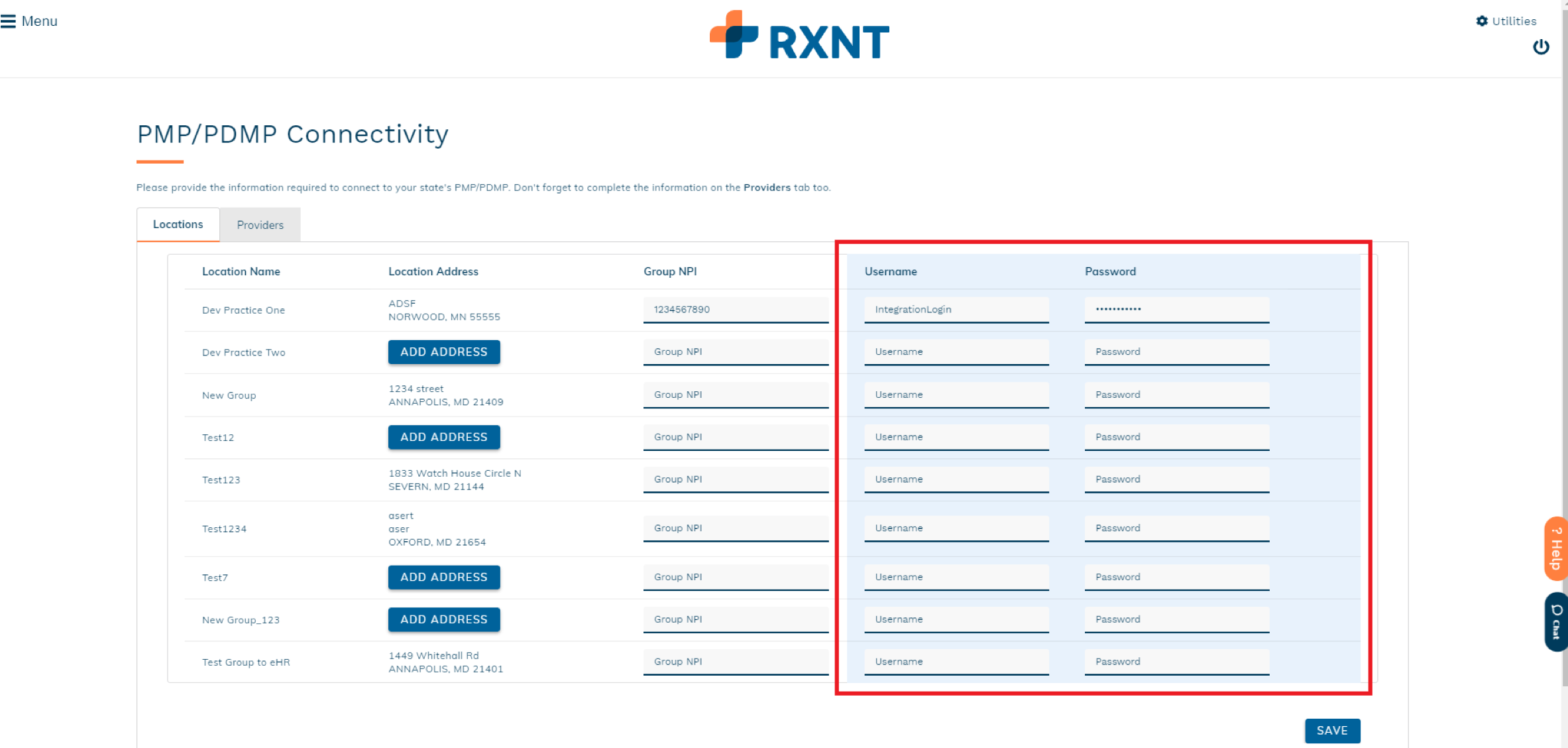
Task: Click ADD ADDRESS for New Group_123
Action: [443, 619]
